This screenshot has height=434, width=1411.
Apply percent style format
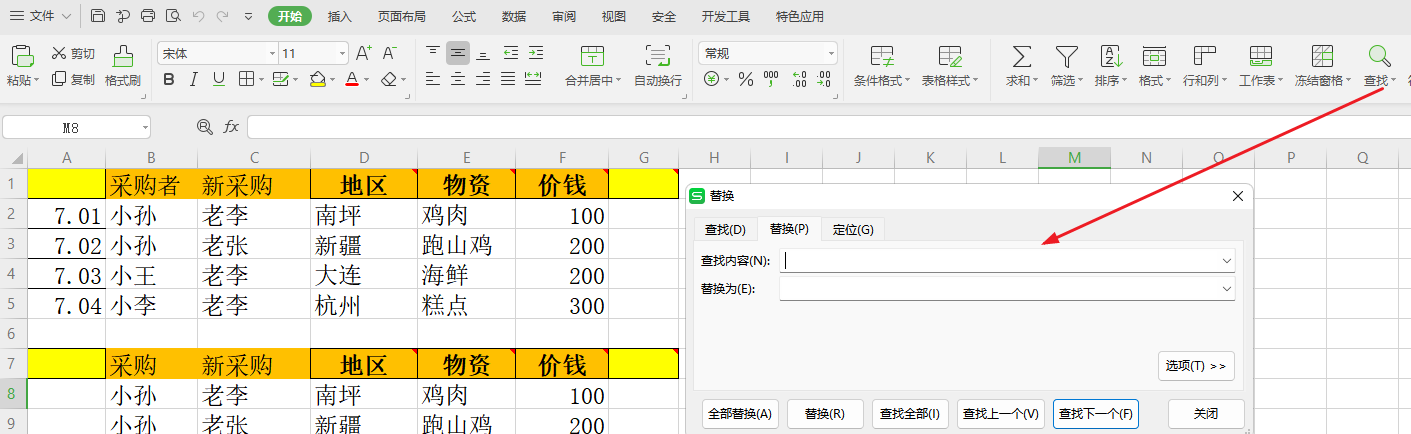click(x=745, y=79)
